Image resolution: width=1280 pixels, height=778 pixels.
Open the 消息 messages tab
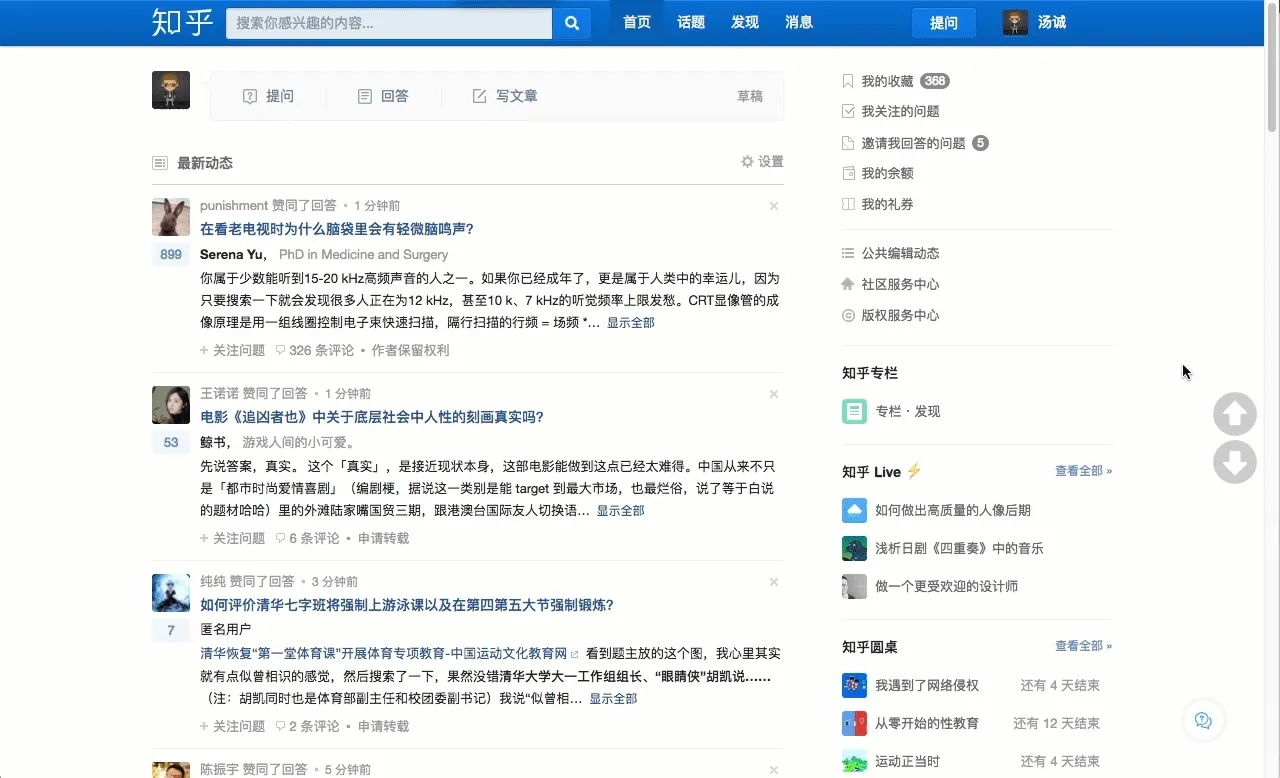click(798, 23)
